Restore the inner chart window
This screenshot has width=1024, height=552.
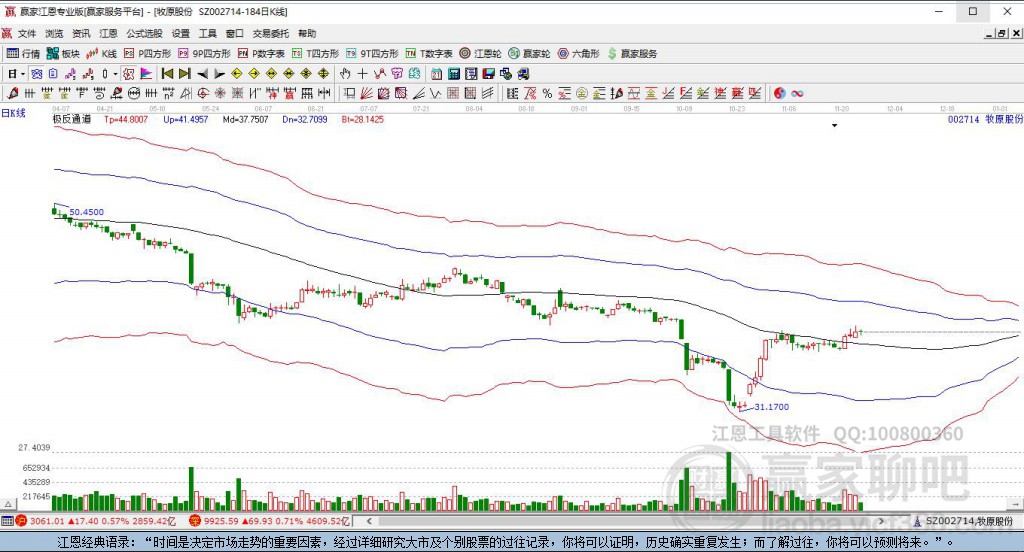point(1001,33)
